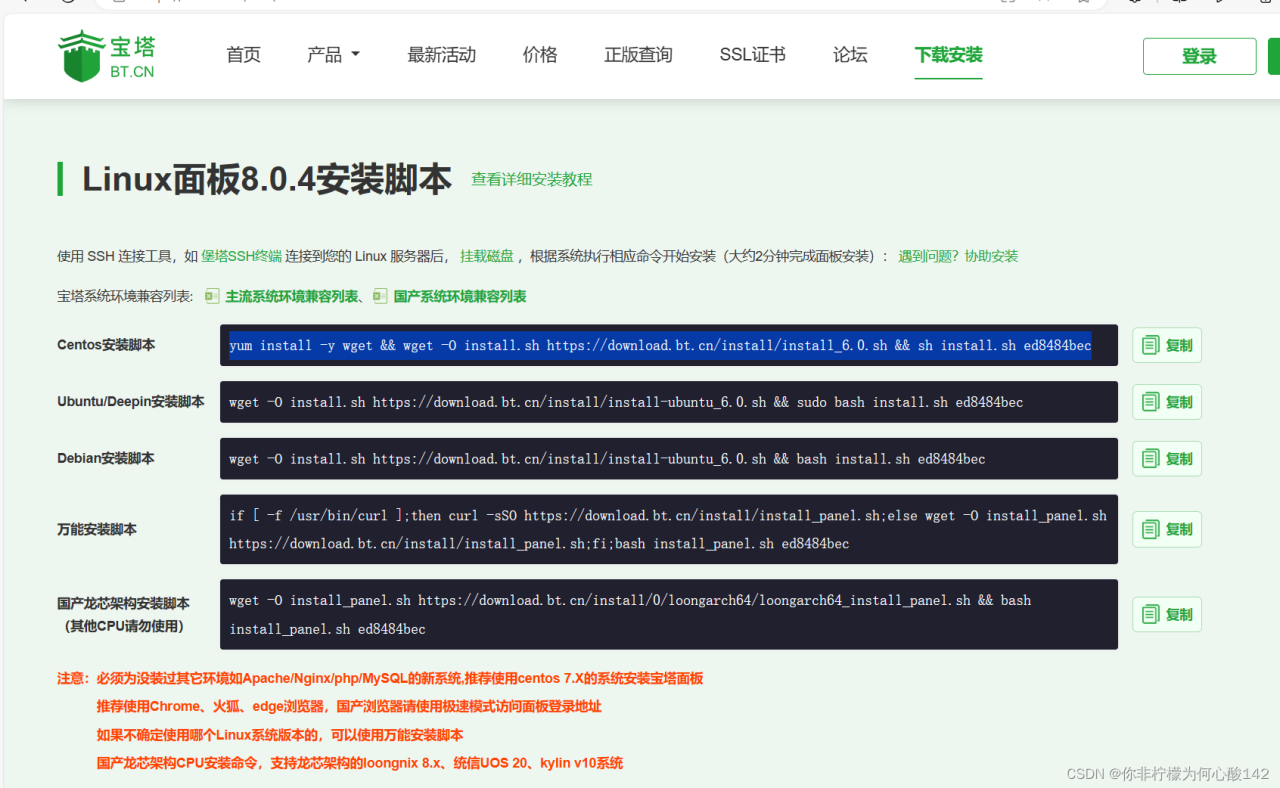The height and width of the screenshot is (788, 1280).
Task: Click the 登录 button
Action: point(1198,56)
